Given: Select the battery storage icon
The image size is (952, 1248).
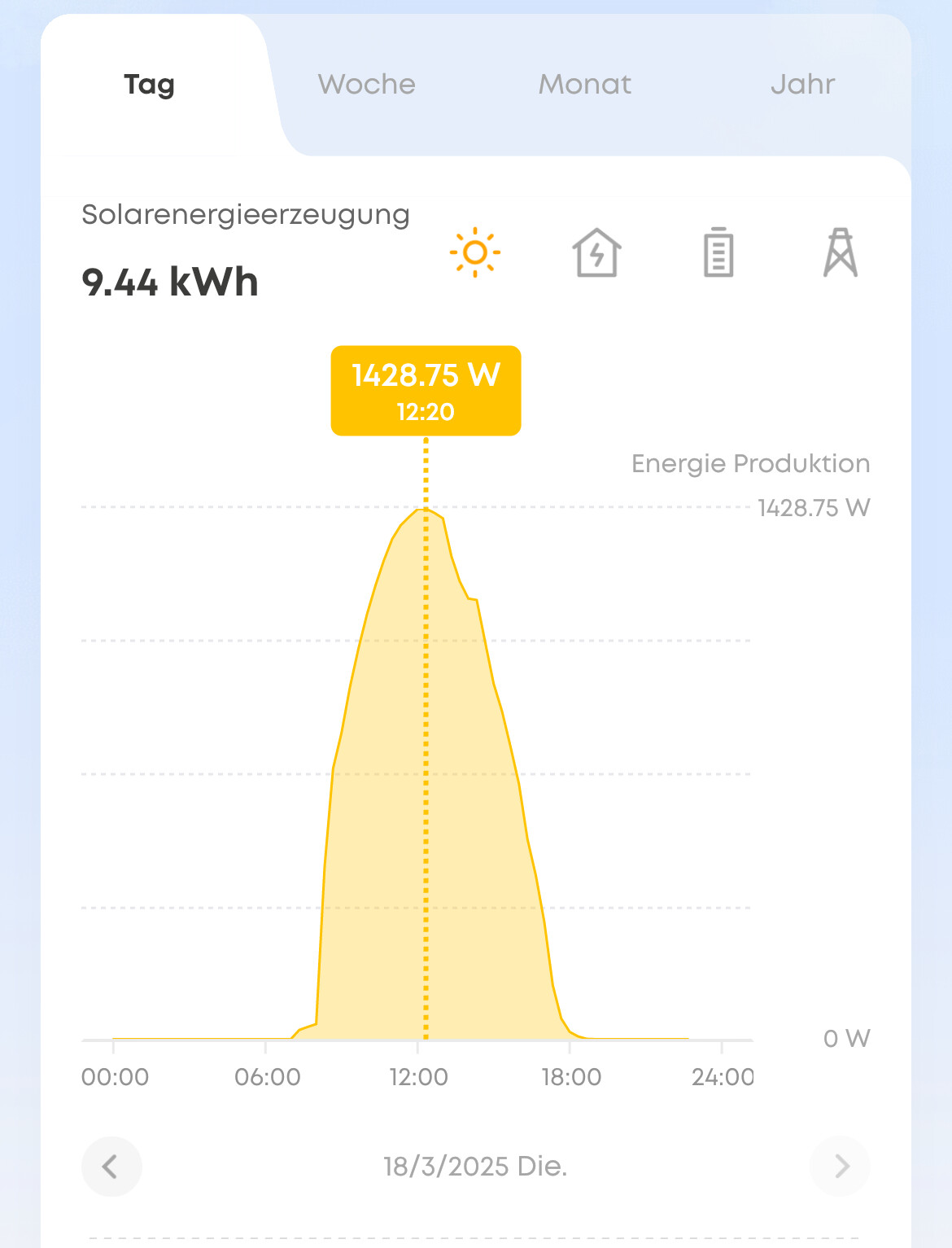Looking at the screenshot, I should [x=718, y=252].
